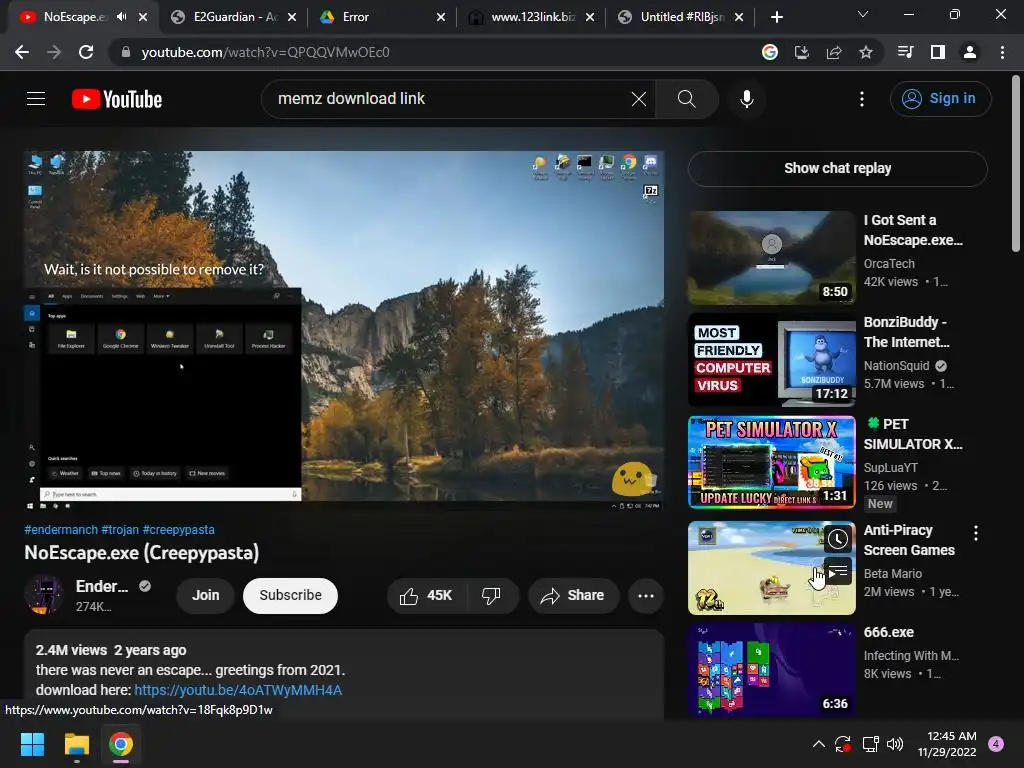Like the video with thumbs up
Viewport: 1024px width, 768px height.
(426, 596)
